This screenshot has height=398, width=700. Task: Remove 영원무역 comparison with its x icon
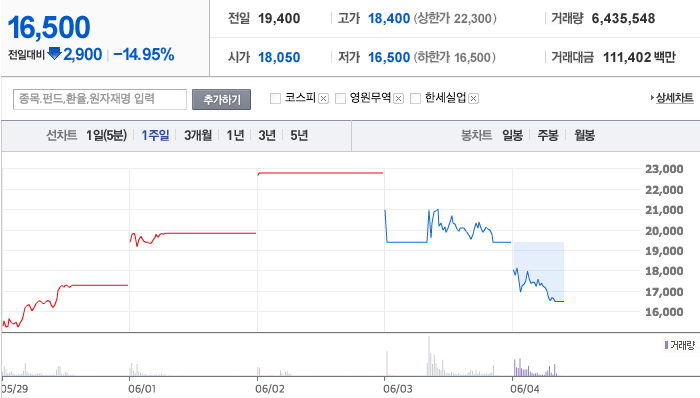point(399,99)
